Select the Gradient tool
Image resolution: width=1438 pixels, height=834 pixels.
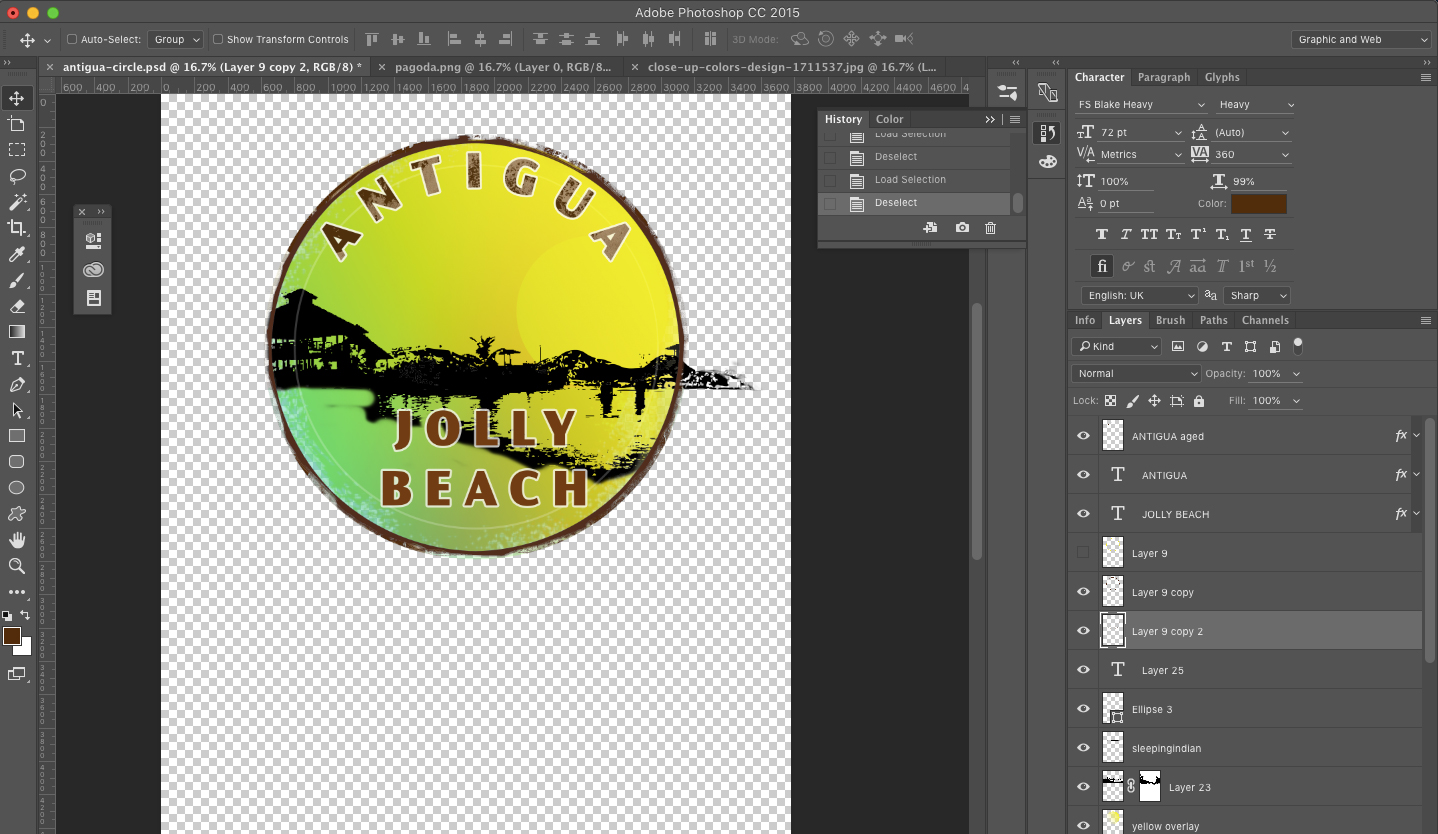[x=17, y=332]
